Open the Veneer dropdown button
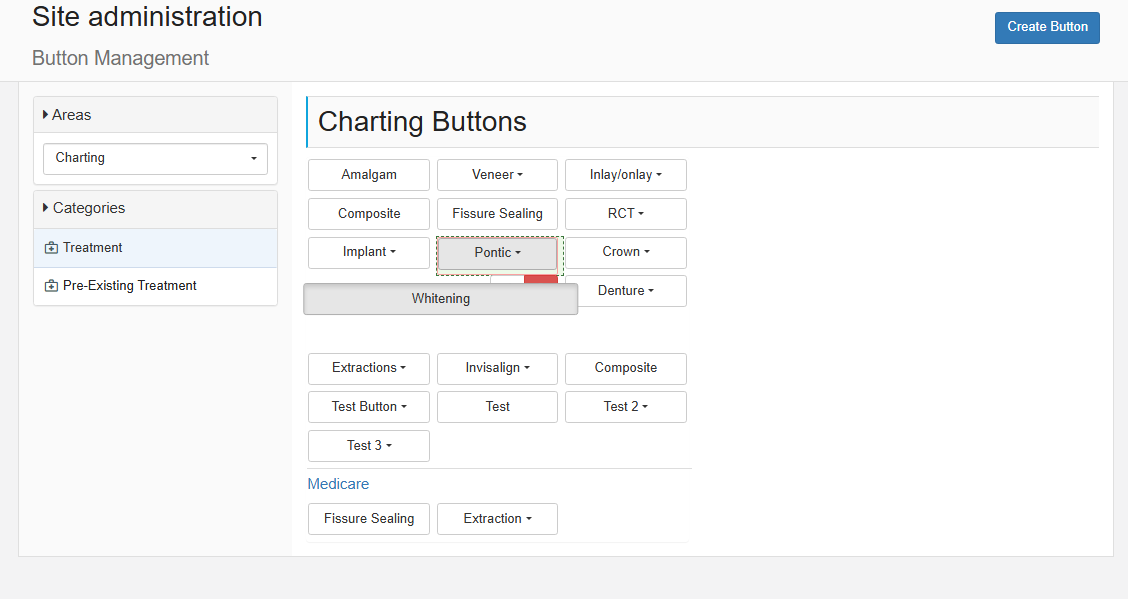 click(x=497, y=175)
